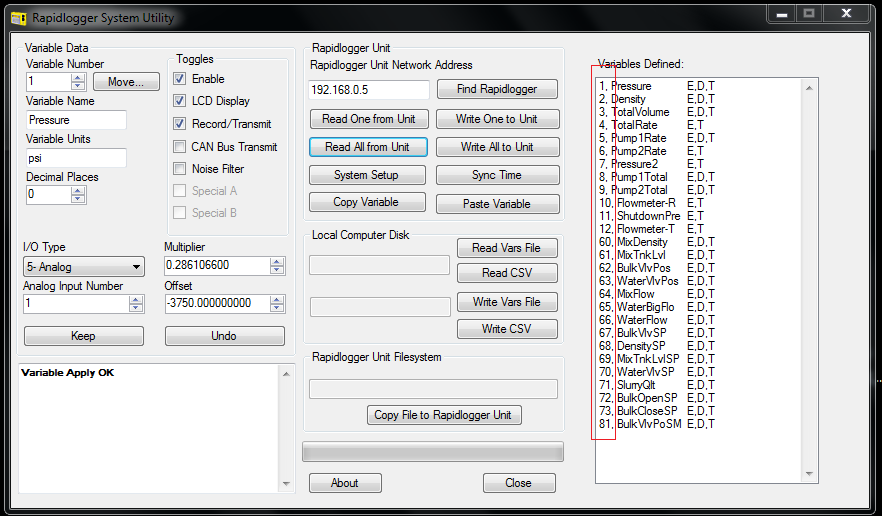Select variable 5, Pump1Rate in list

coord(656,138)
